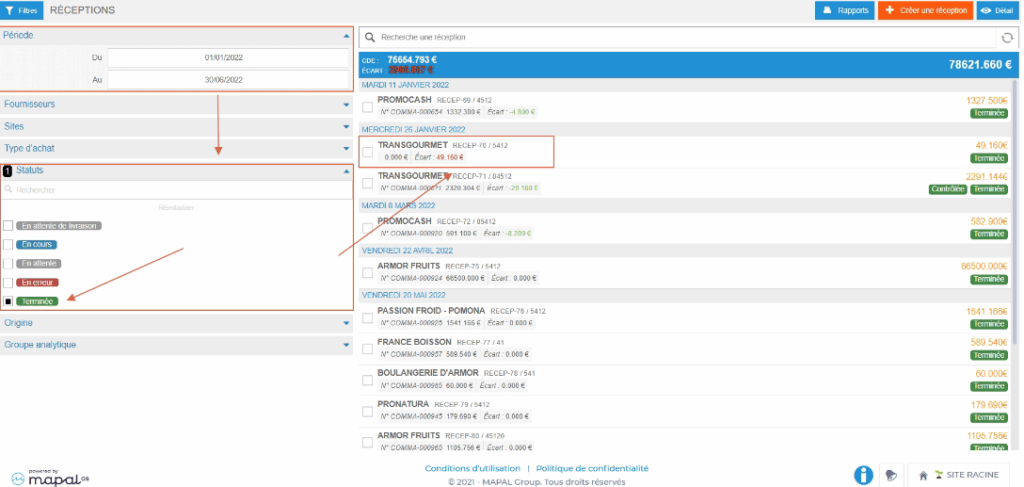Image resolution: width=1024 pixels, height=487 pixels.
Task: Expand the Fournisseurs filter section
Action: pyautogui.click(x=176, y=104)
